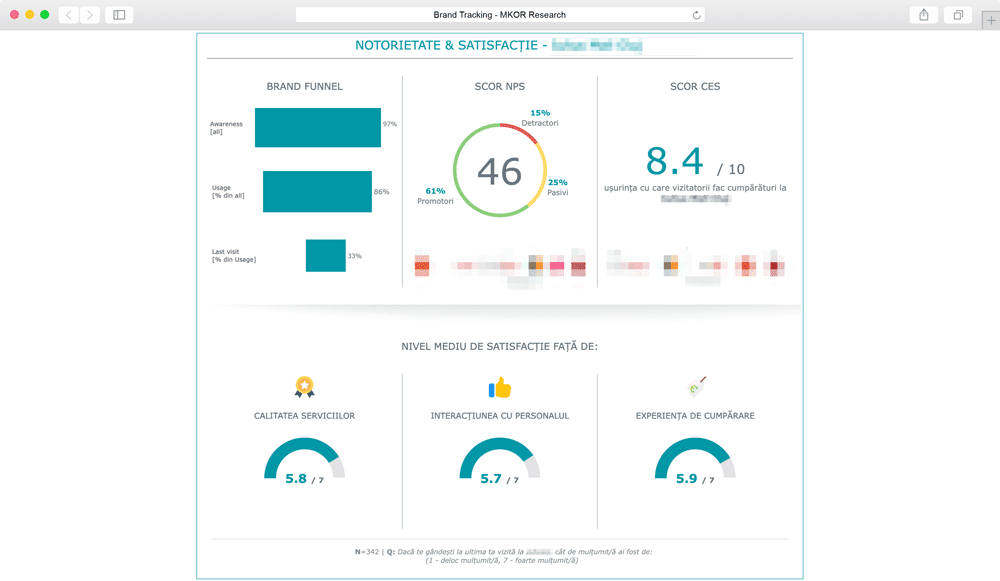Toggle the Safari sidebar button
Viewport: 1000px width, 581px height.
[x=119, y=15]
